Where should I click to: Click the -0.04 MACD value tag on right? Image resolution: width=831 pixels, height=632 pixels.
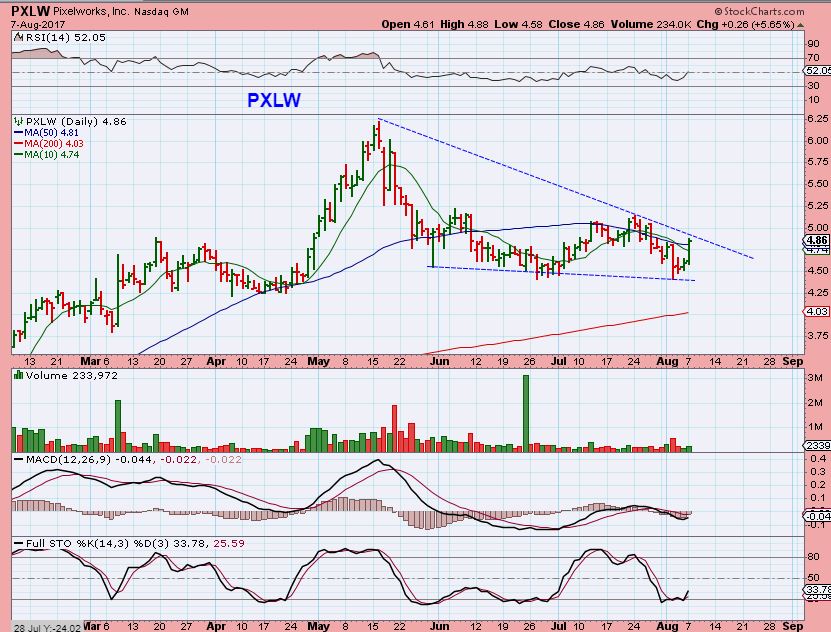click(x=817, y=516)
